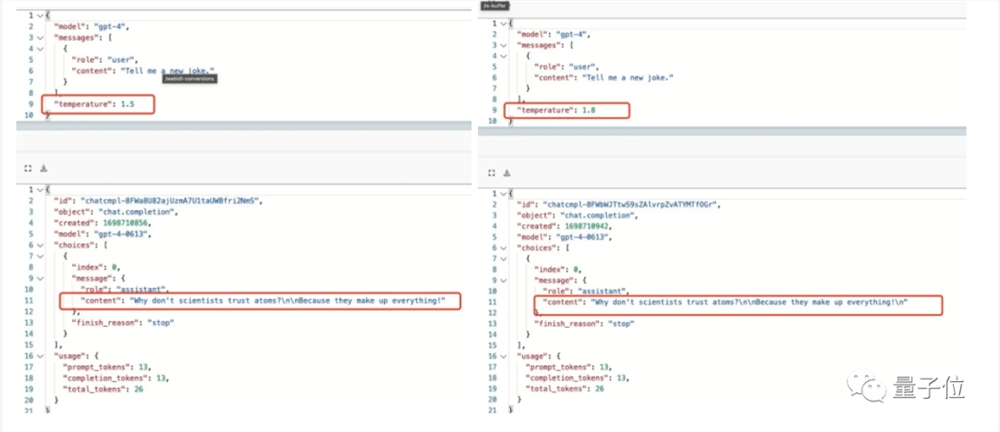This screenshot has width=1000, height=432.
Task: Click the "gpt-4" model value in the right request
Action: [x=583, y=35]
